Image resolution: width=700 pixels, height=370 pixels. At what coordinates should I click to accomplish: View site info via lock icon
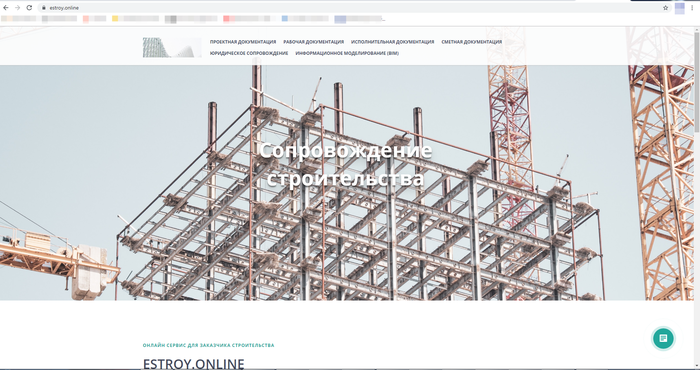[x=44, y=8]
